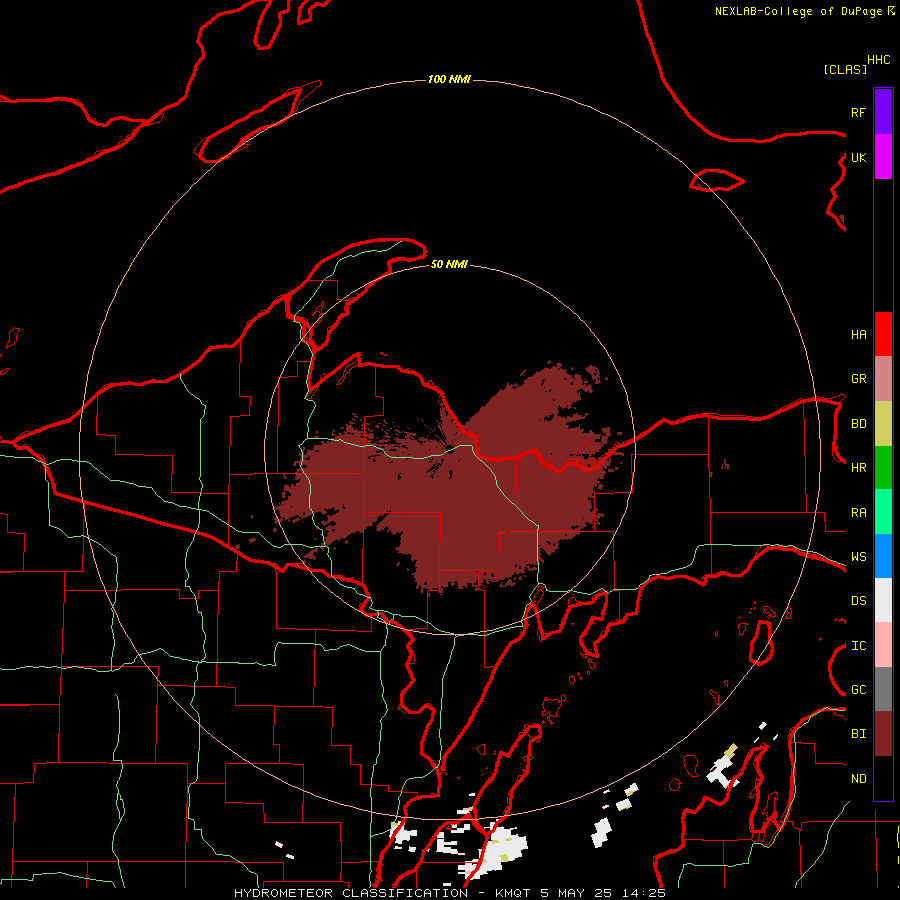900x900 pixels.
Task: Click the UK legend label
Action: (x=858, y=157)
